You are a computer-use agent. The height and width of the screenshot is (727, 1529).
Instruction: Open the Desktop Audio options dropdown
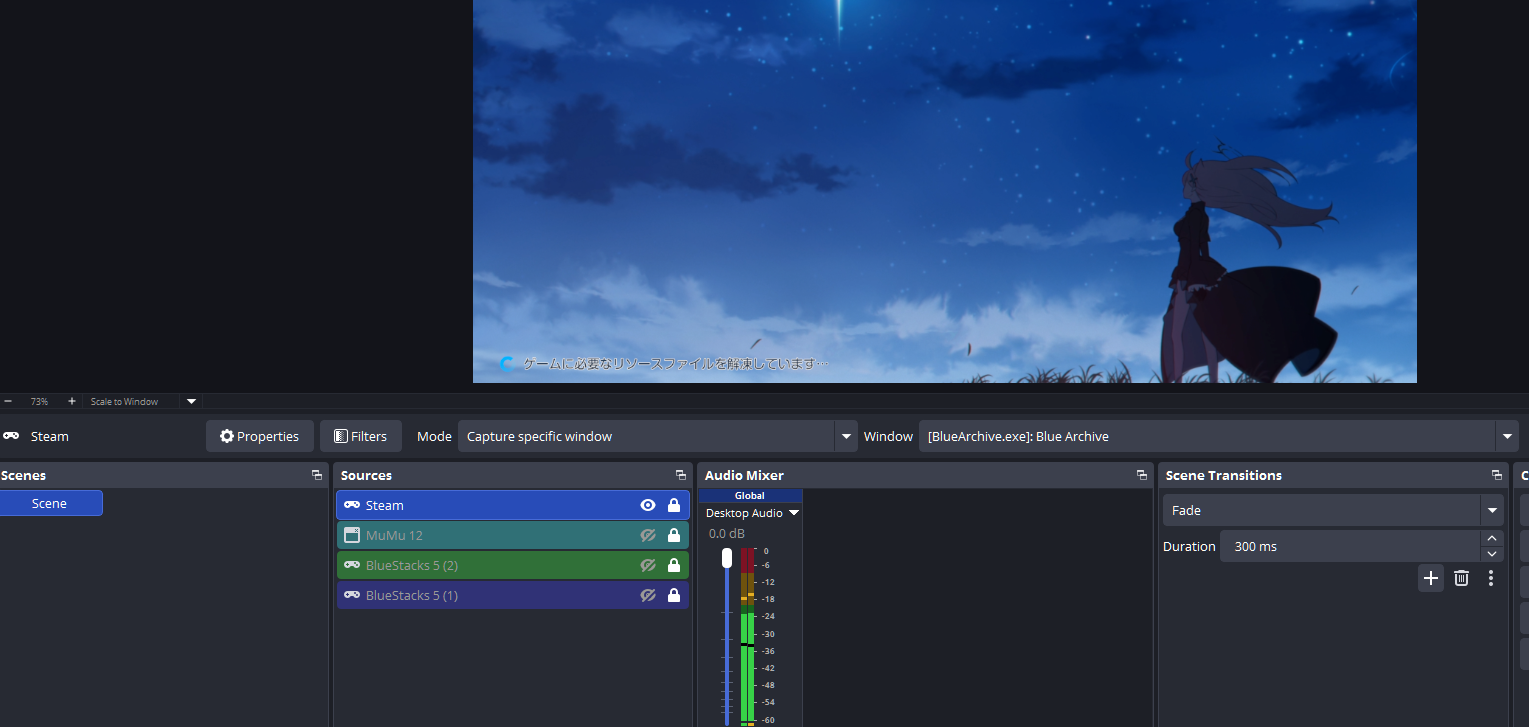point(794,513)
